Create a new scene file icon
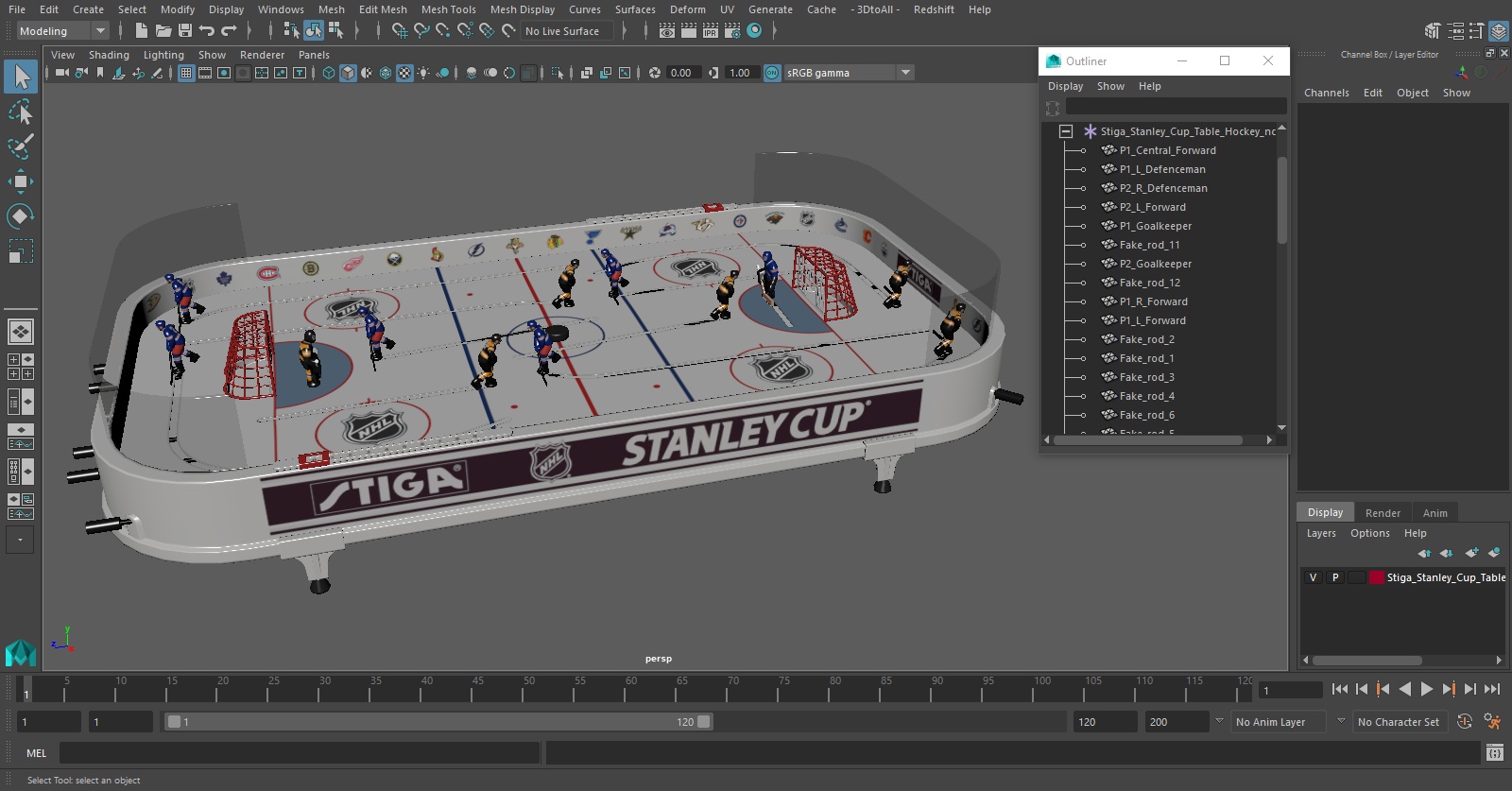The width and height of the screenshot is (1512, 791). (x=141, y=31)
